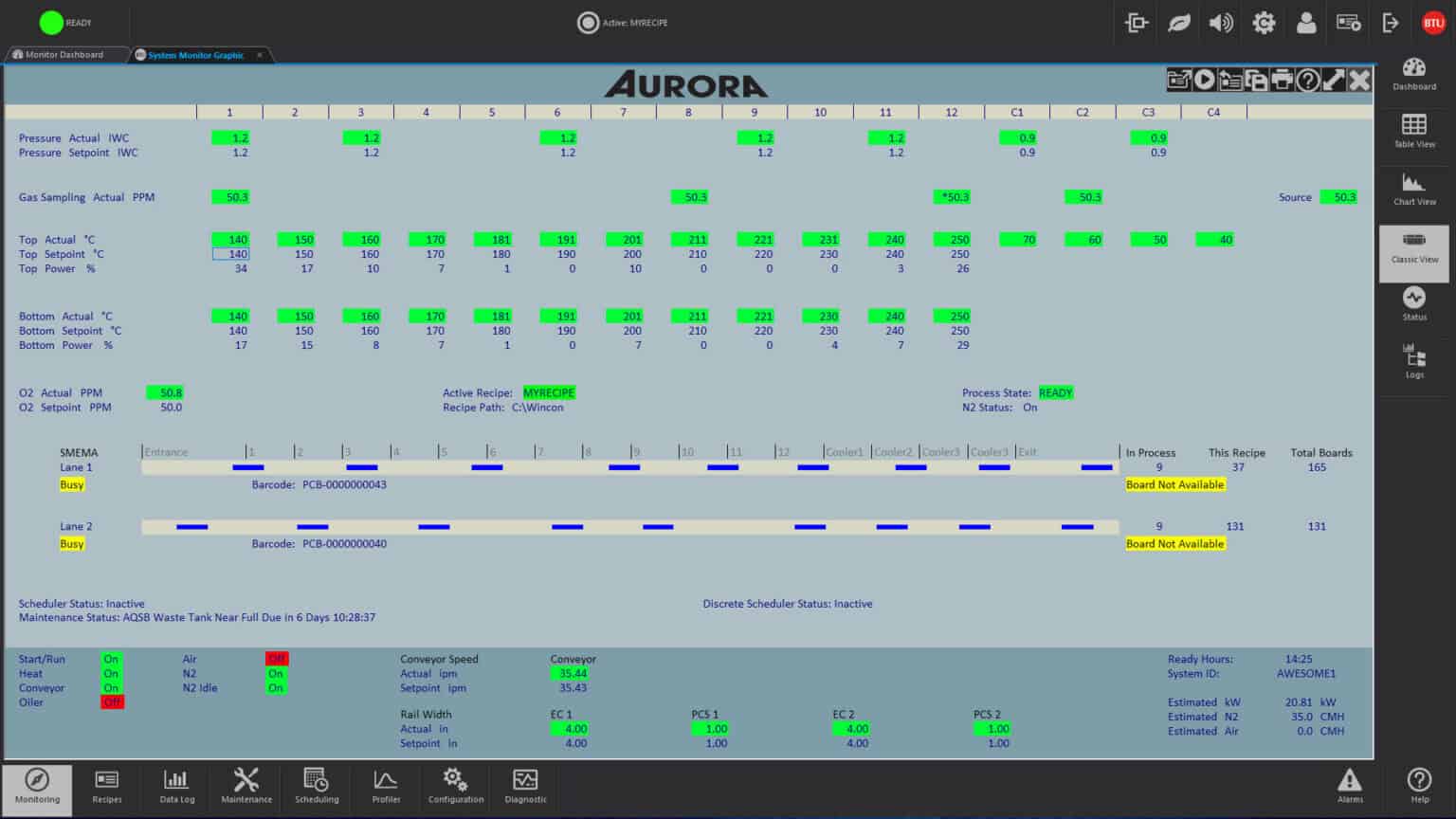The width and height of the screenshot is (1456, 819).
Task: Select Table View in the right sidebar
Action: click(1413, 131)
